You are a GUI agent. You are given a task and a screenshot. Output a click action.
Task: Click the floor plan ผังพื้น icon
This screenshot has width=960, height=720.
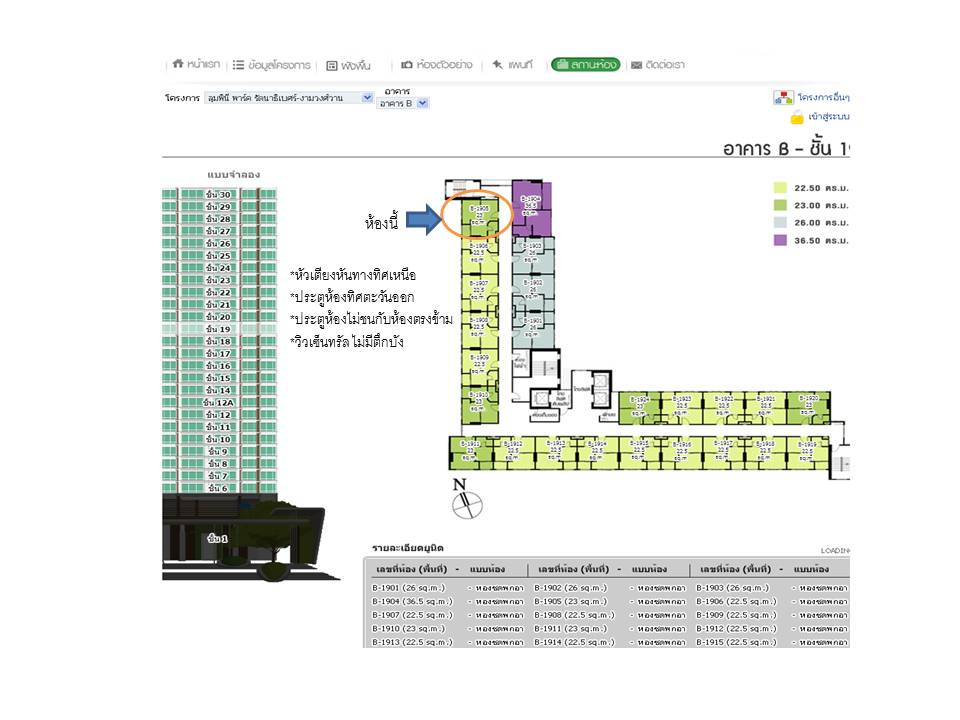(x=332, y=65)
